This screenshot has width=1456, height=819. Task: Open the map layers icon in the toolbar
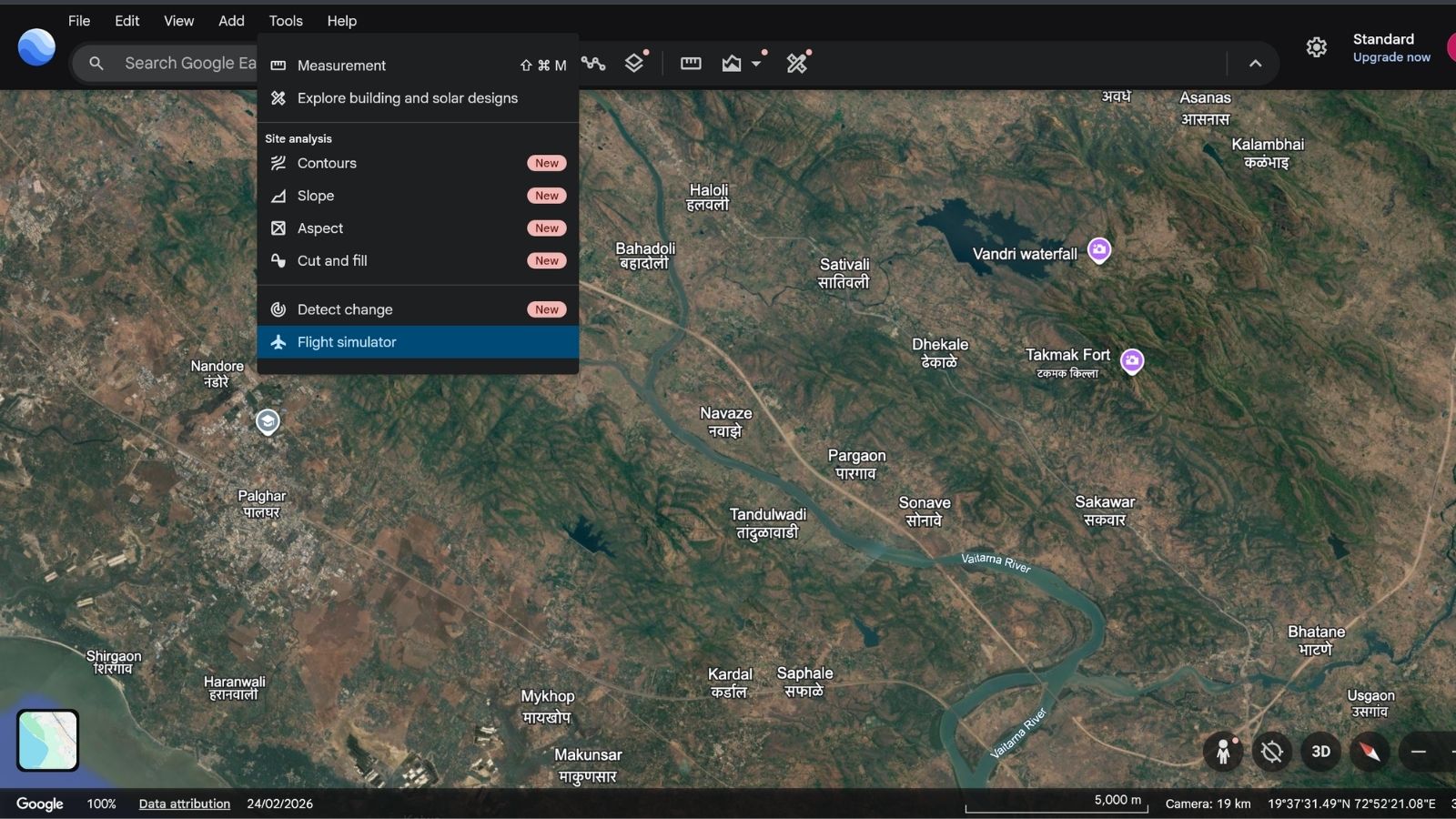point(634,63)
